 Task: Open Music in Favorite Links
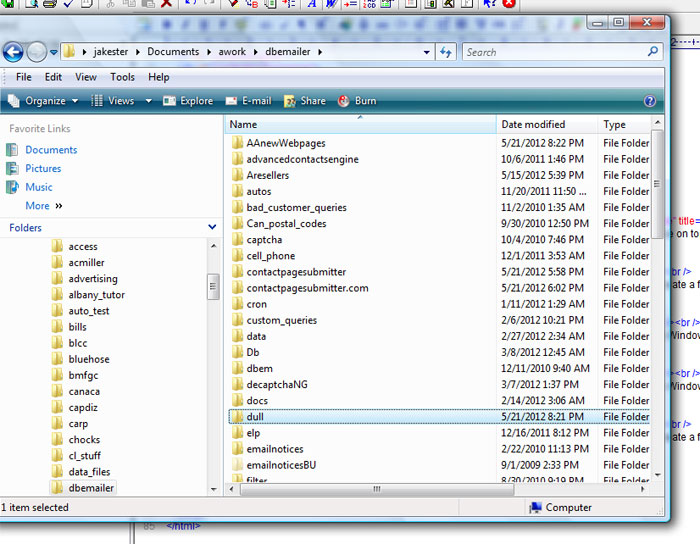click(38, 187)
